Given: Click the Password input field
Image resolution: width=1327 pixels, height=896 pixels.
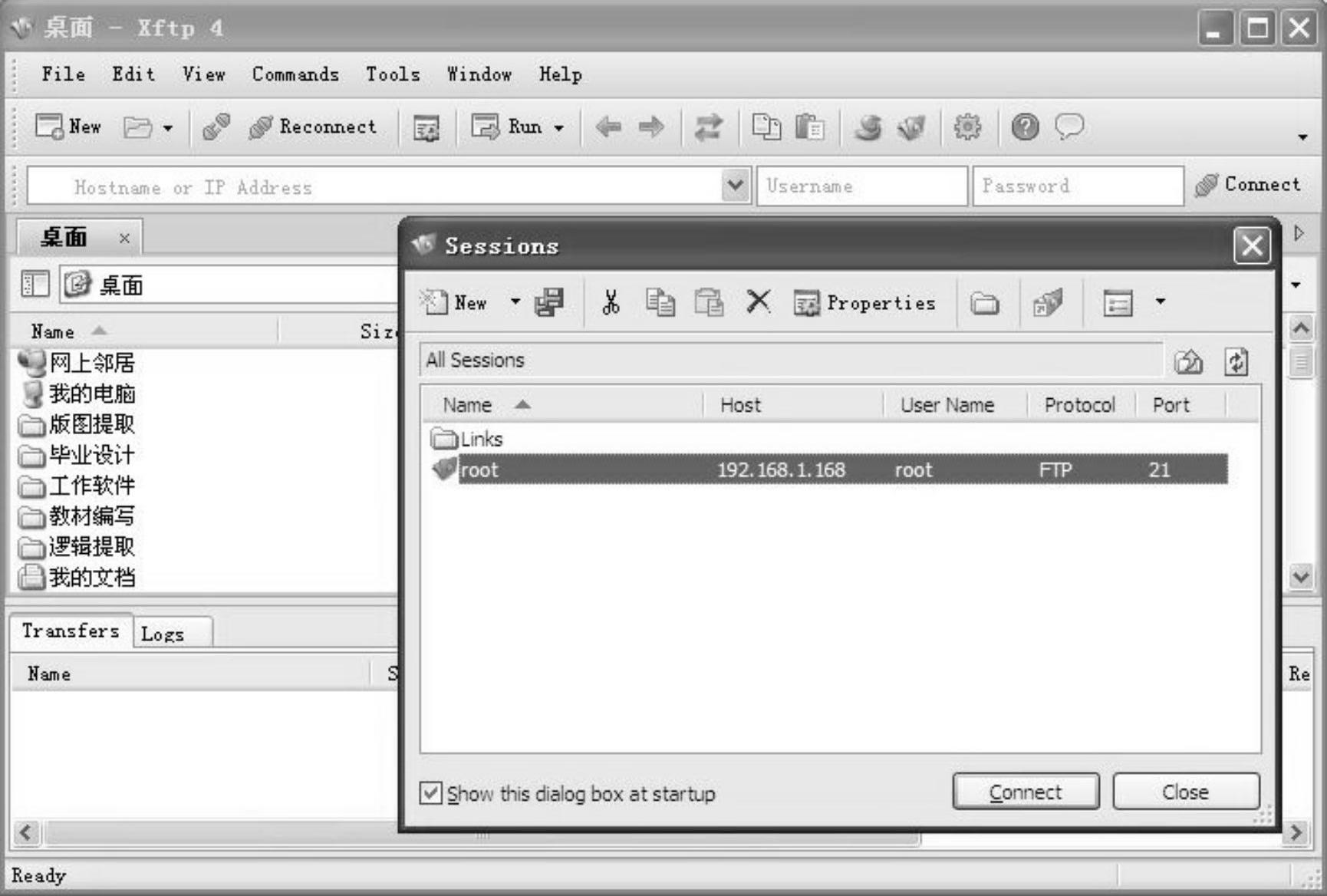Looking at the screenshot, I should (1078, 186).
